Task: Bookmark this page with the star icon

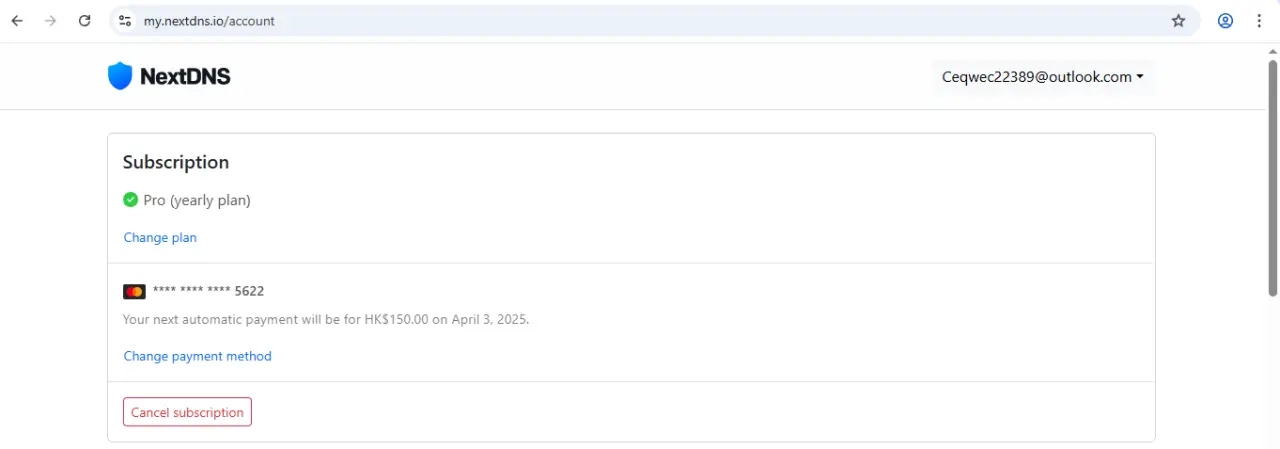Action: coord(1178,20)
